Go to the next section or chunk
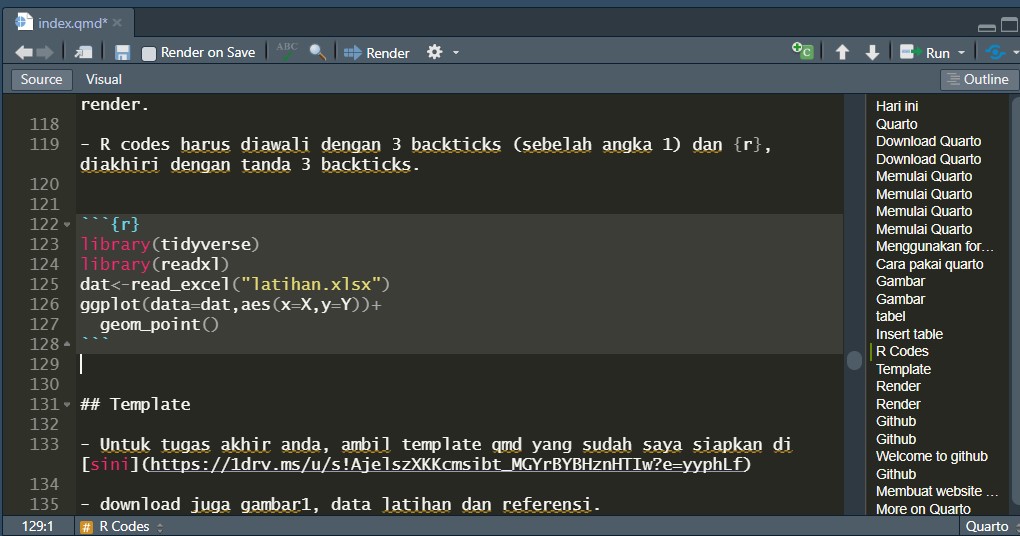 pos(872,52)
